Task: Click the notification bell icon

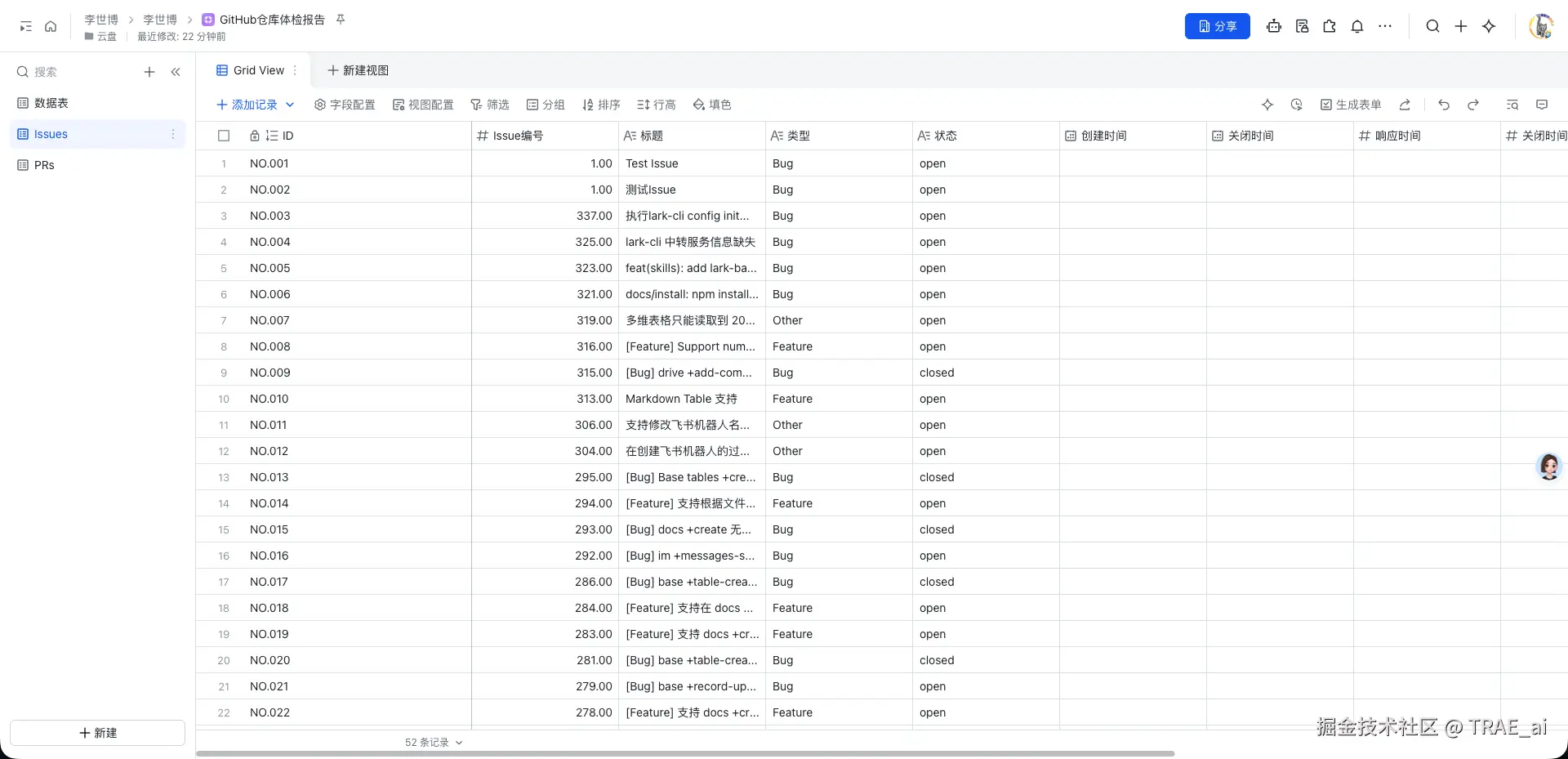Action: [1357, 26]
